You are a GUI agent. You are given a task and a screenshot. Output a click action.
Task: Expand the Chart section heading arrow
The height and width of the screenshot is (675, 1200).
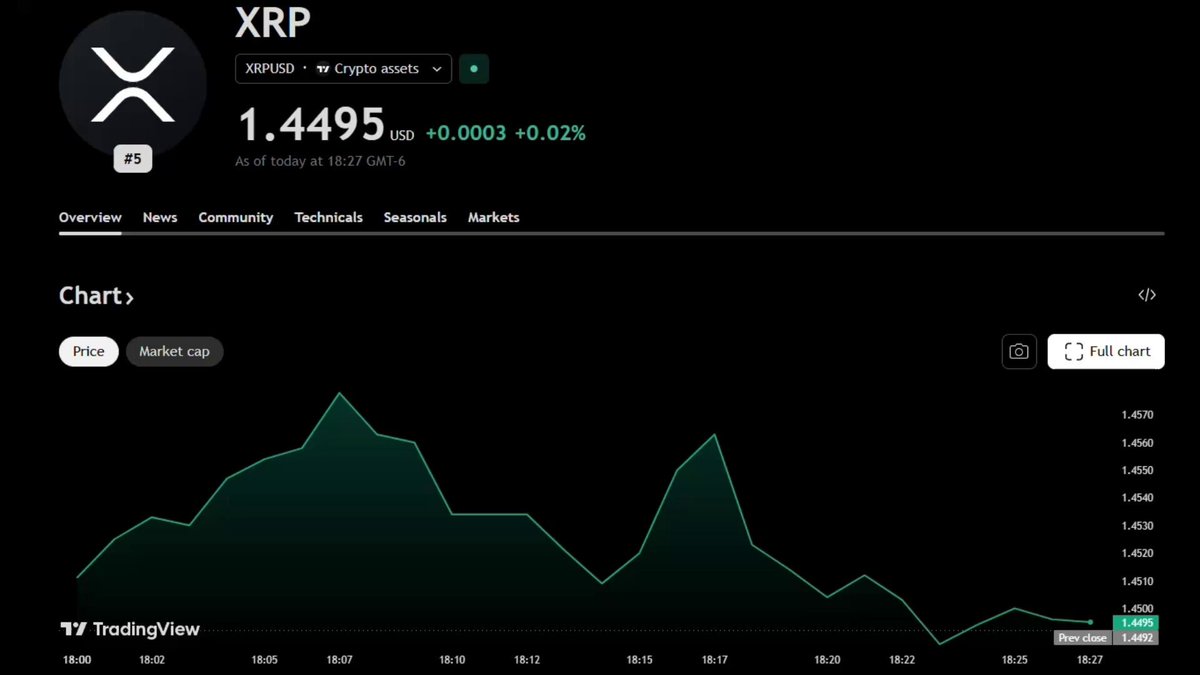(129, 297)
